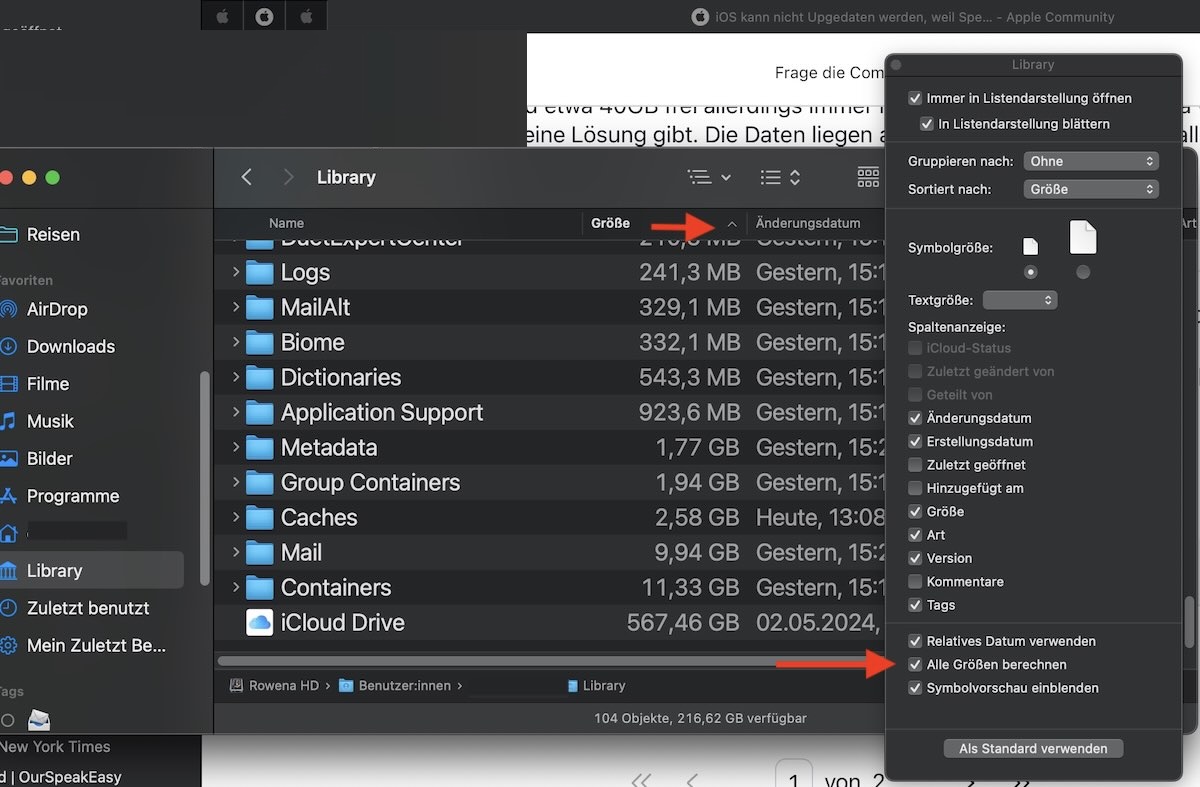Screen dimensions: 1200x787
Task: Click the Finder back navigation arrow
Action: coord(247,177)
